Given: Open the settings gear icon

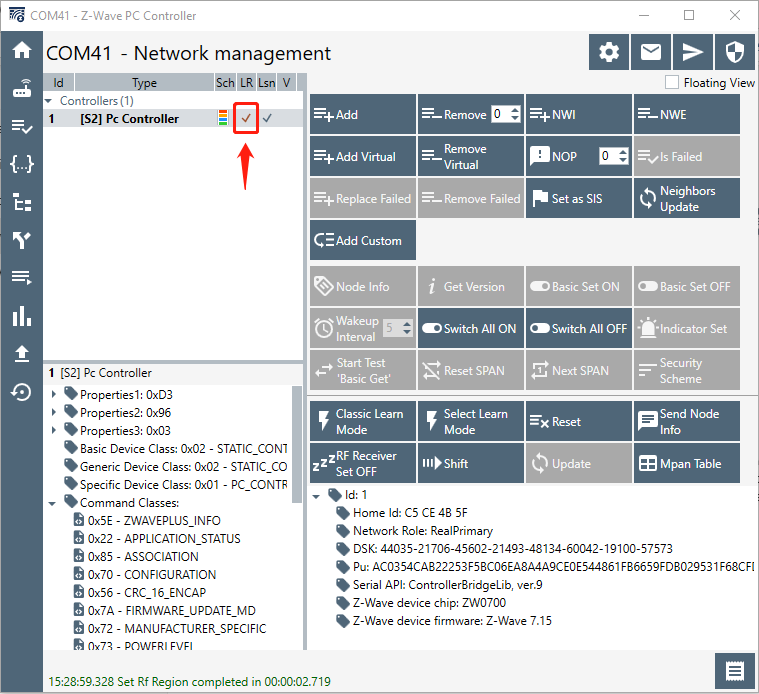Looking at the screenshot, I should point(608,52).
